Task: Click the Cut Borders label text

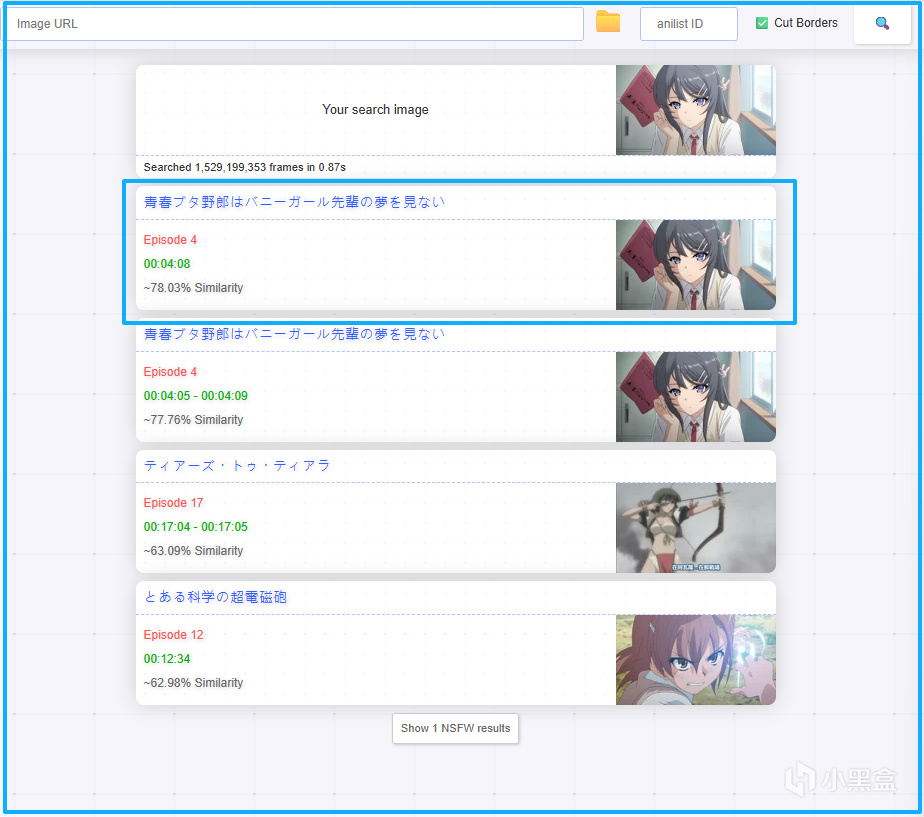Action: click(x=806, y=23)
